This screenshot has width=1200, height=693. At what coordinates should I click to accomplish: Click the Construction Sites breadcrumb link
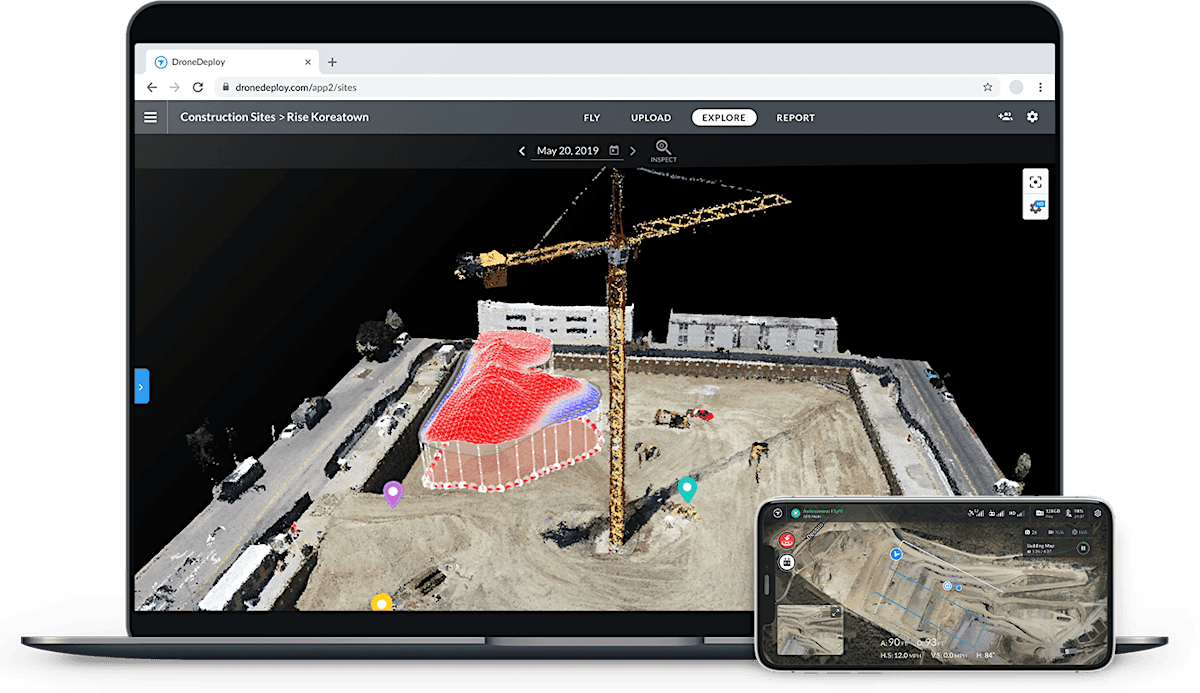point(227,117)
